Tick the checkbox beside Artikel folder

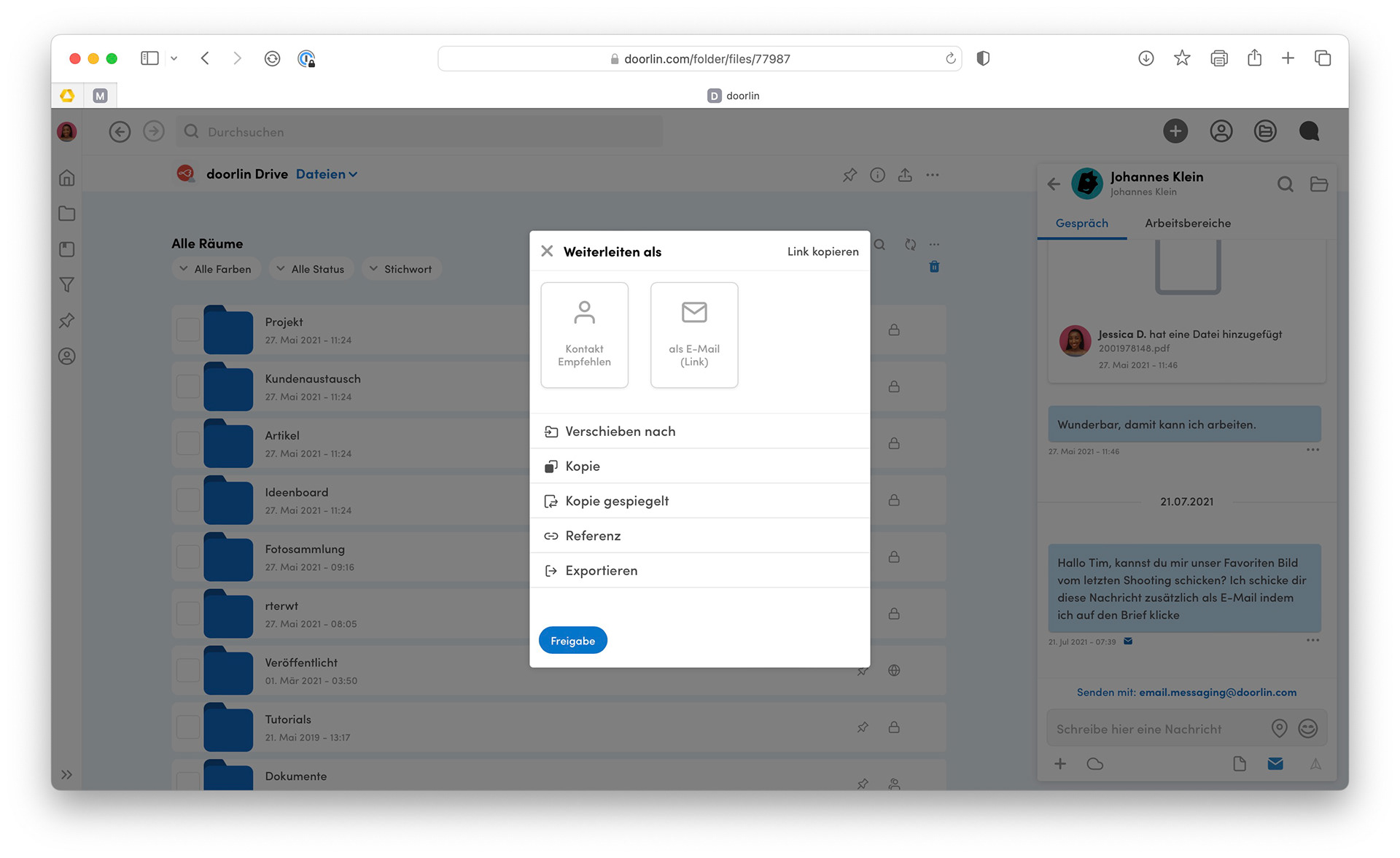coord(188,443)
